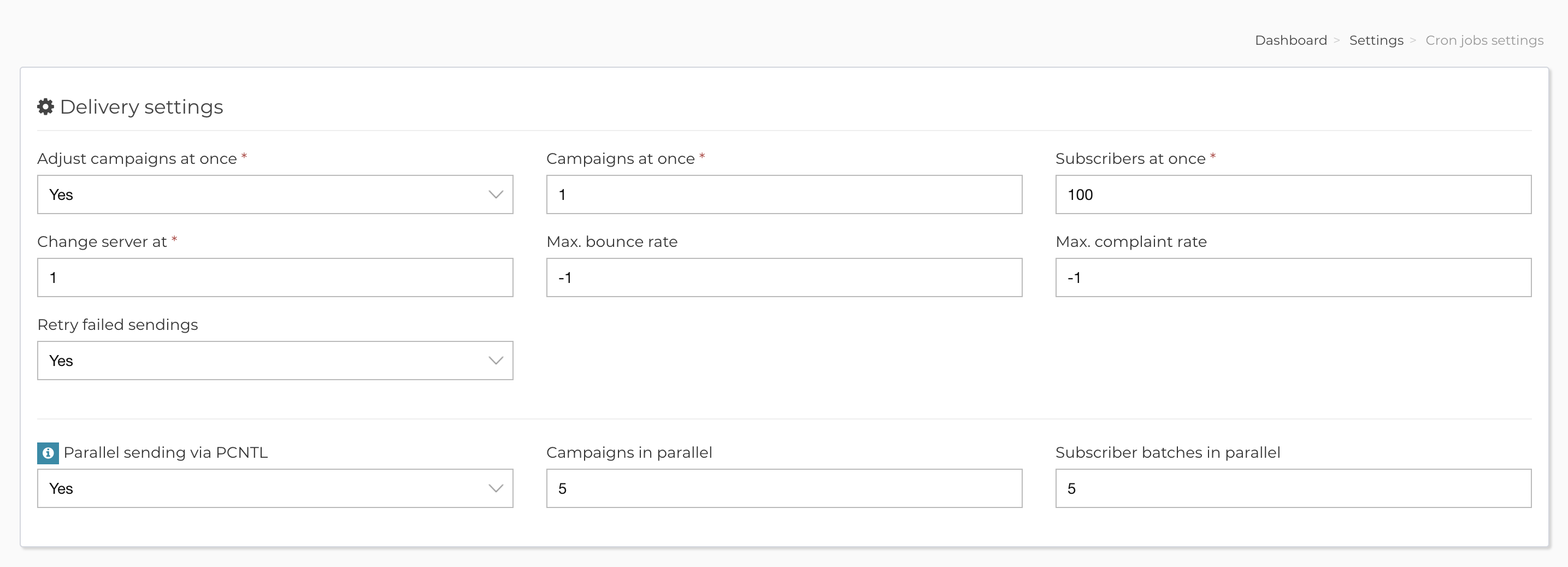Expand the Retry failed sendings dropdown

coord(275,361)
